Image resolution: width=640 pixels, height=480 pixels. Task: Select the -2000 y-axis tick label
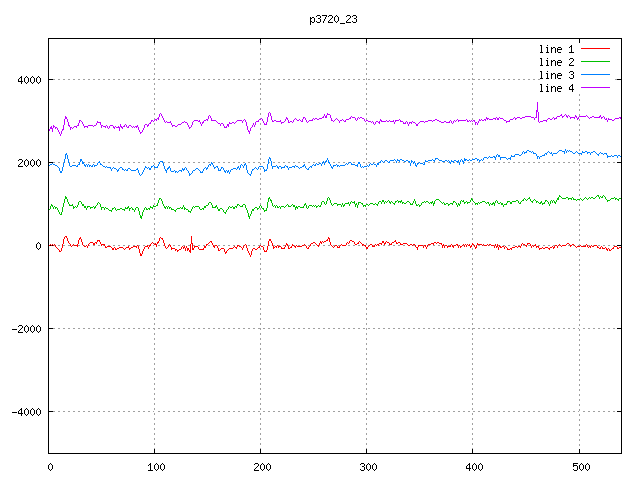[x=25, y=329]
